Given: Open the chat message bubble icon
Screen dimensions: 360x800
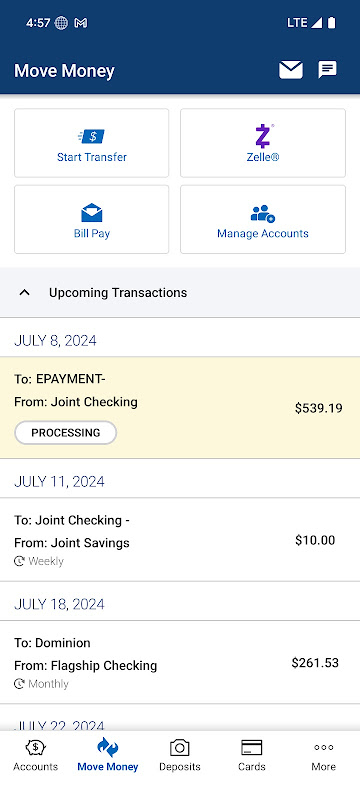Looking at the screenshot, I should click(x=327, y=69).
